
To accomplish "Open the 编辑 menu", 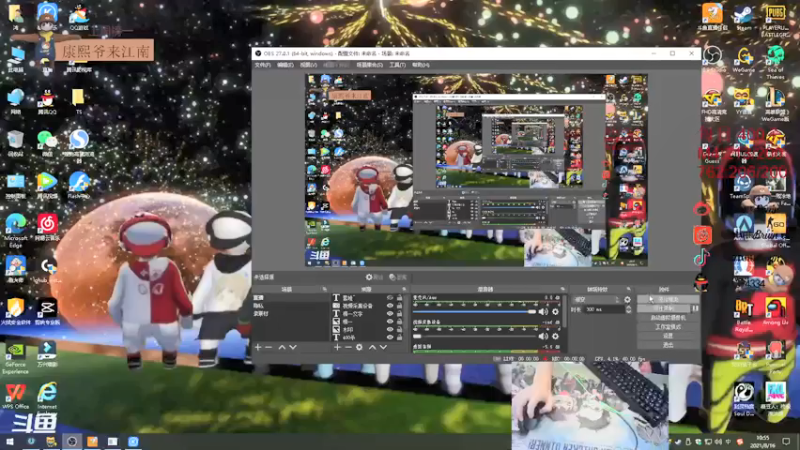I will [285, 65].
